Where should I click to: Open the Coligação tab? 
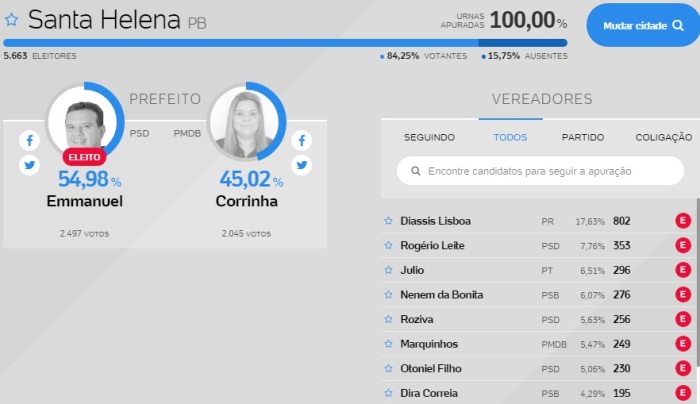click(x=663, y=137)
